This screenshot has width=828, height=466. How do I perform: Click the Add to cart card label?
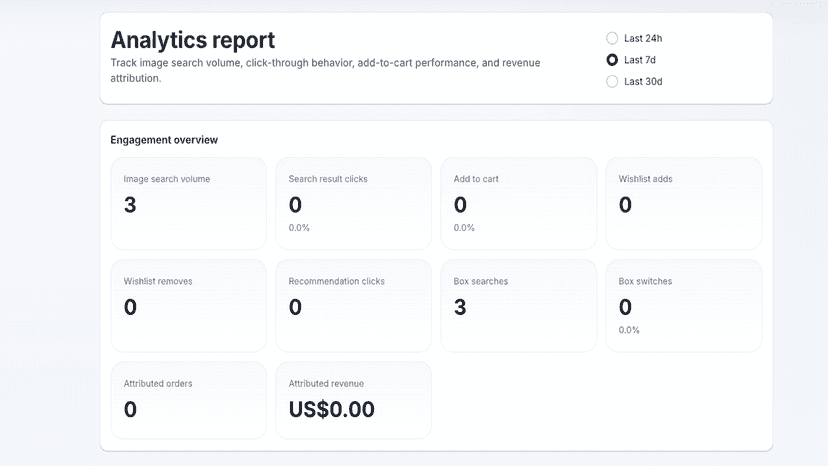[x=476, y=179]
